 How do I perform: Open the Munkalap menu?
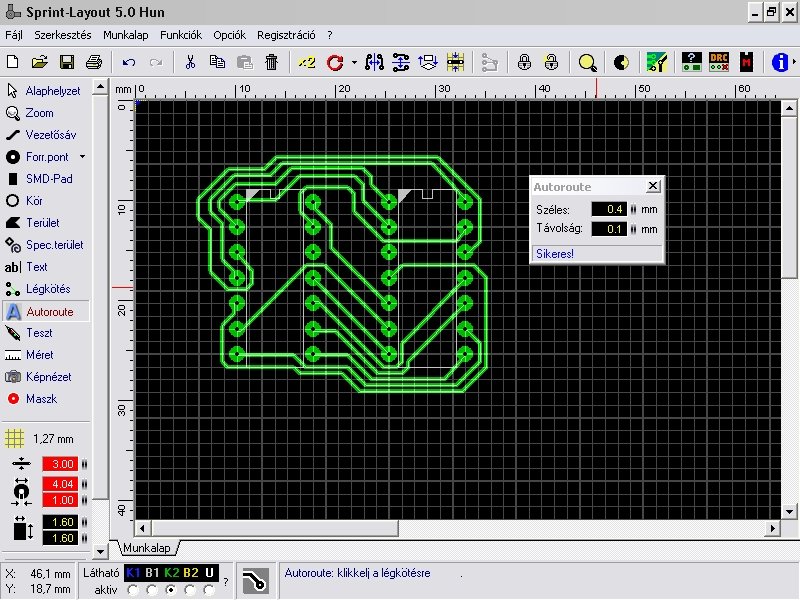126,35
